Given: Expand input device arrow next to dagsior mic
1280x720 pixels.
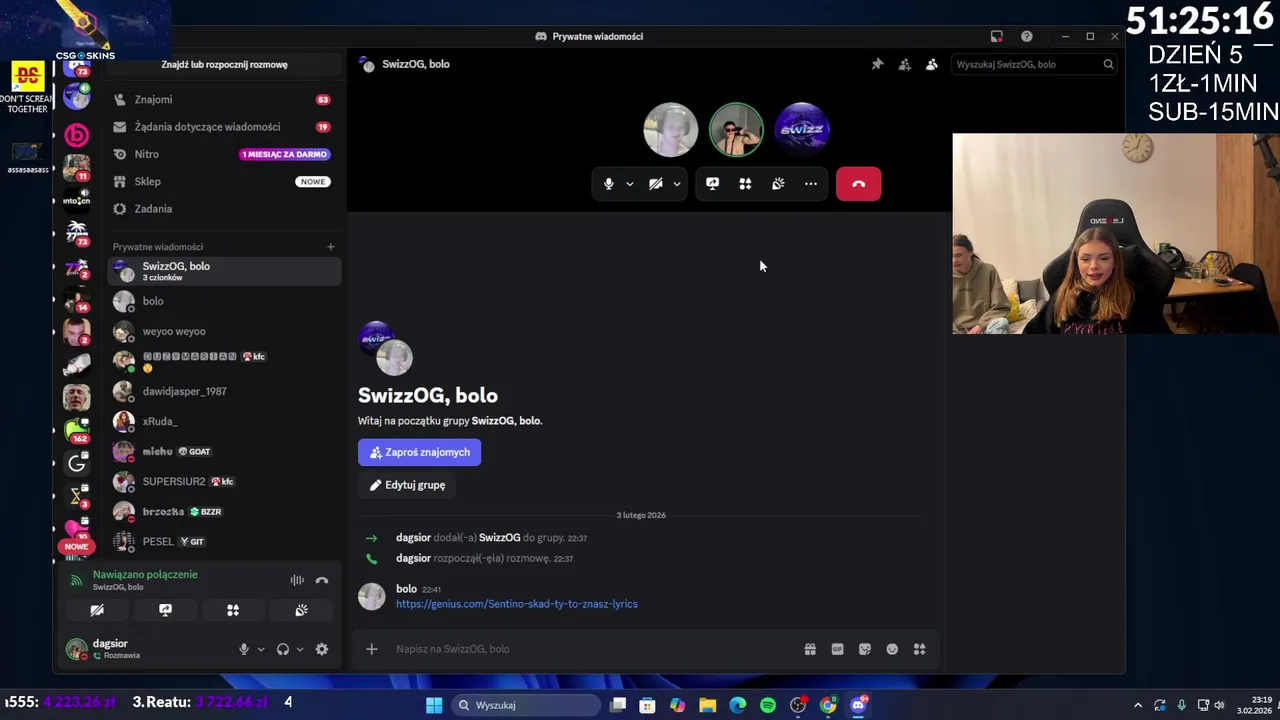Looking at the screenshot, I should coord(261,649).
